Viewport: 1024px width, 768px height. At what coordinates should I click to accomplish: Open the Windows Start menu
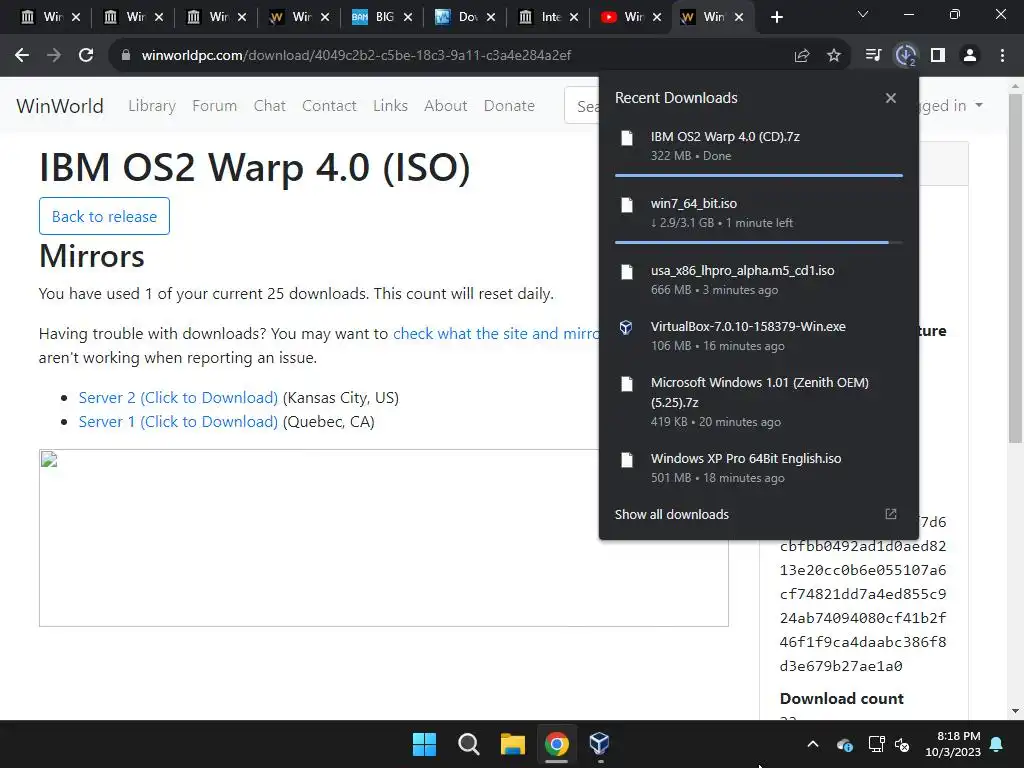coord(424,744)
